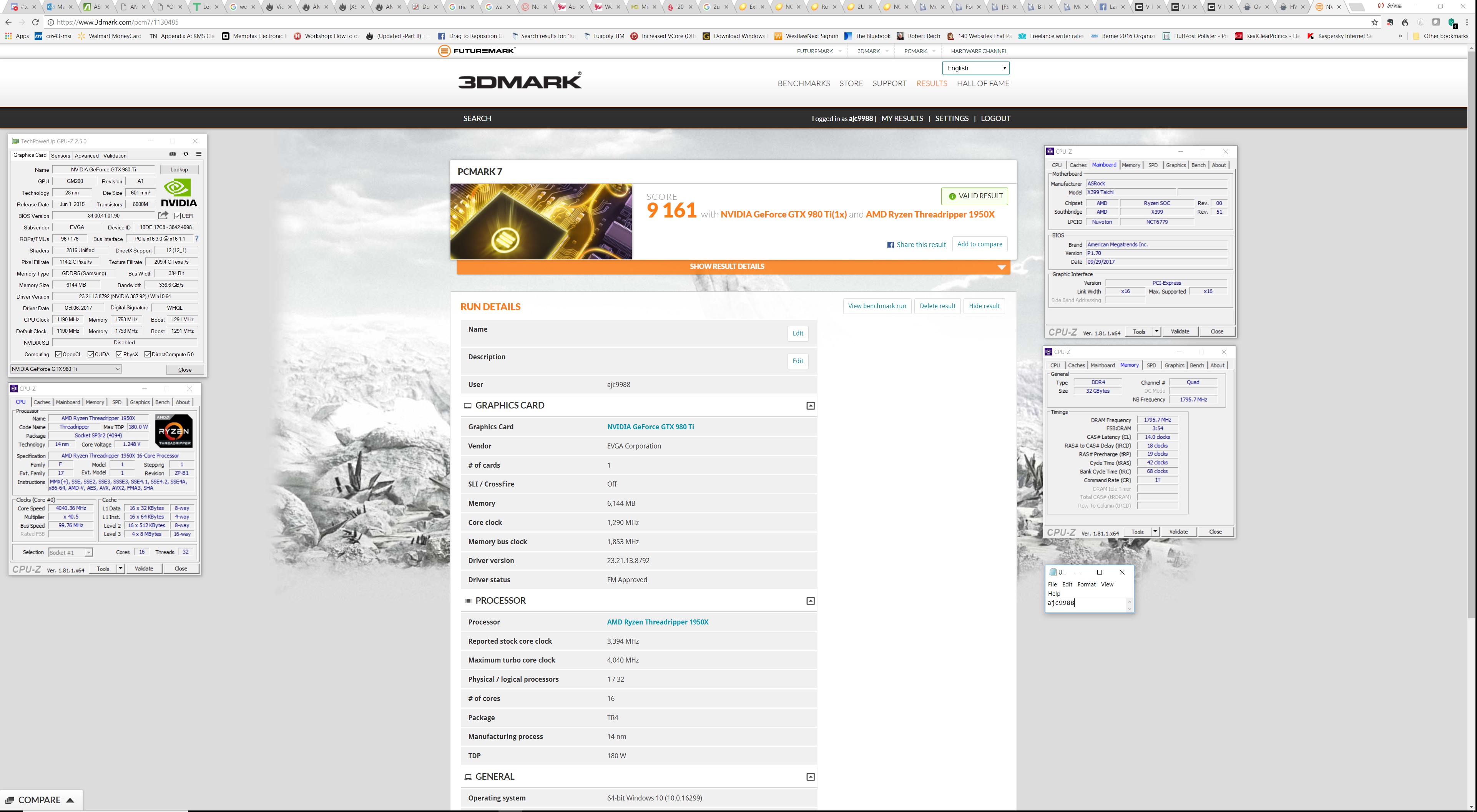
Task: Click Delete result button
Action: click(937, 306)
